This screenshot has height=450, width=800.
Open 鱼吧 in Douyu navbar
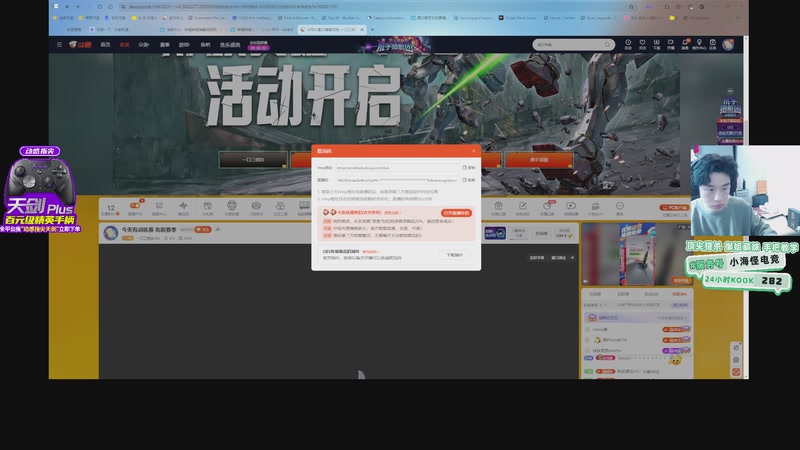[205, 45]
